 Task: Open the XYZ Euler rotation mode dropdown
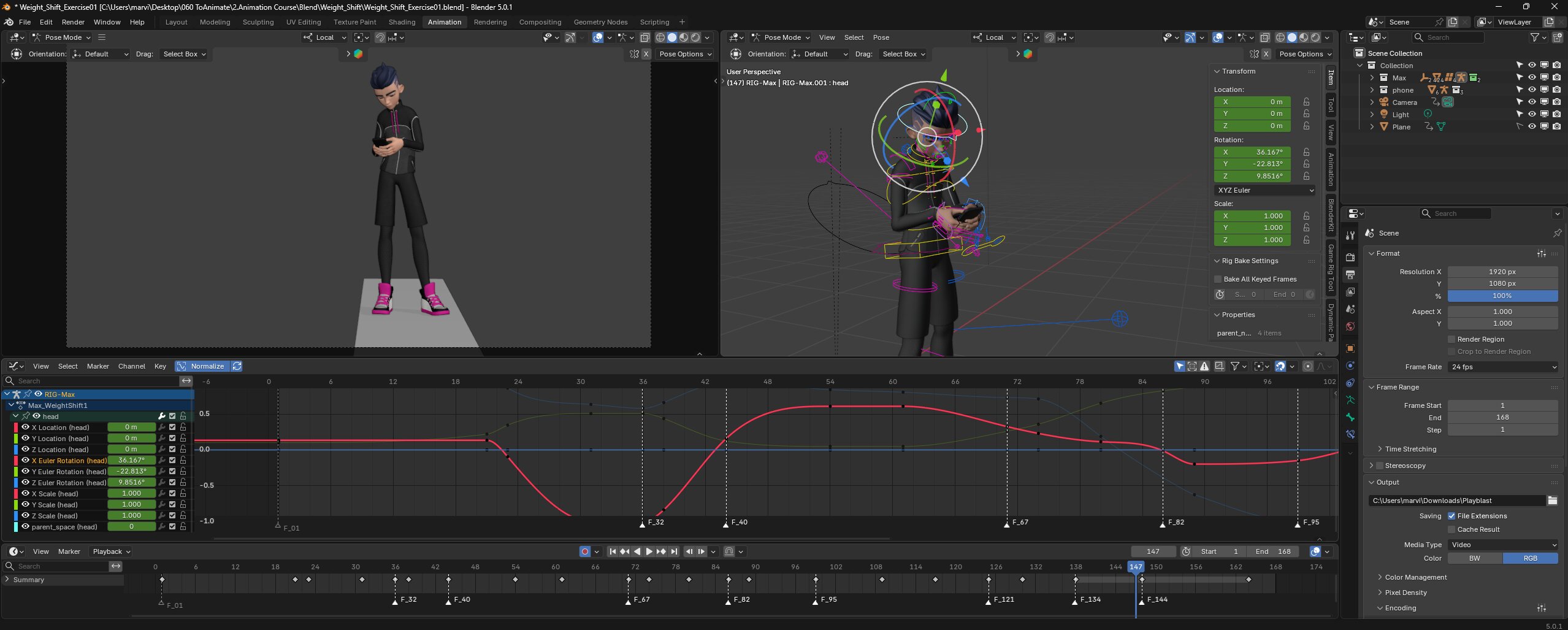[x=1265, y=190]
